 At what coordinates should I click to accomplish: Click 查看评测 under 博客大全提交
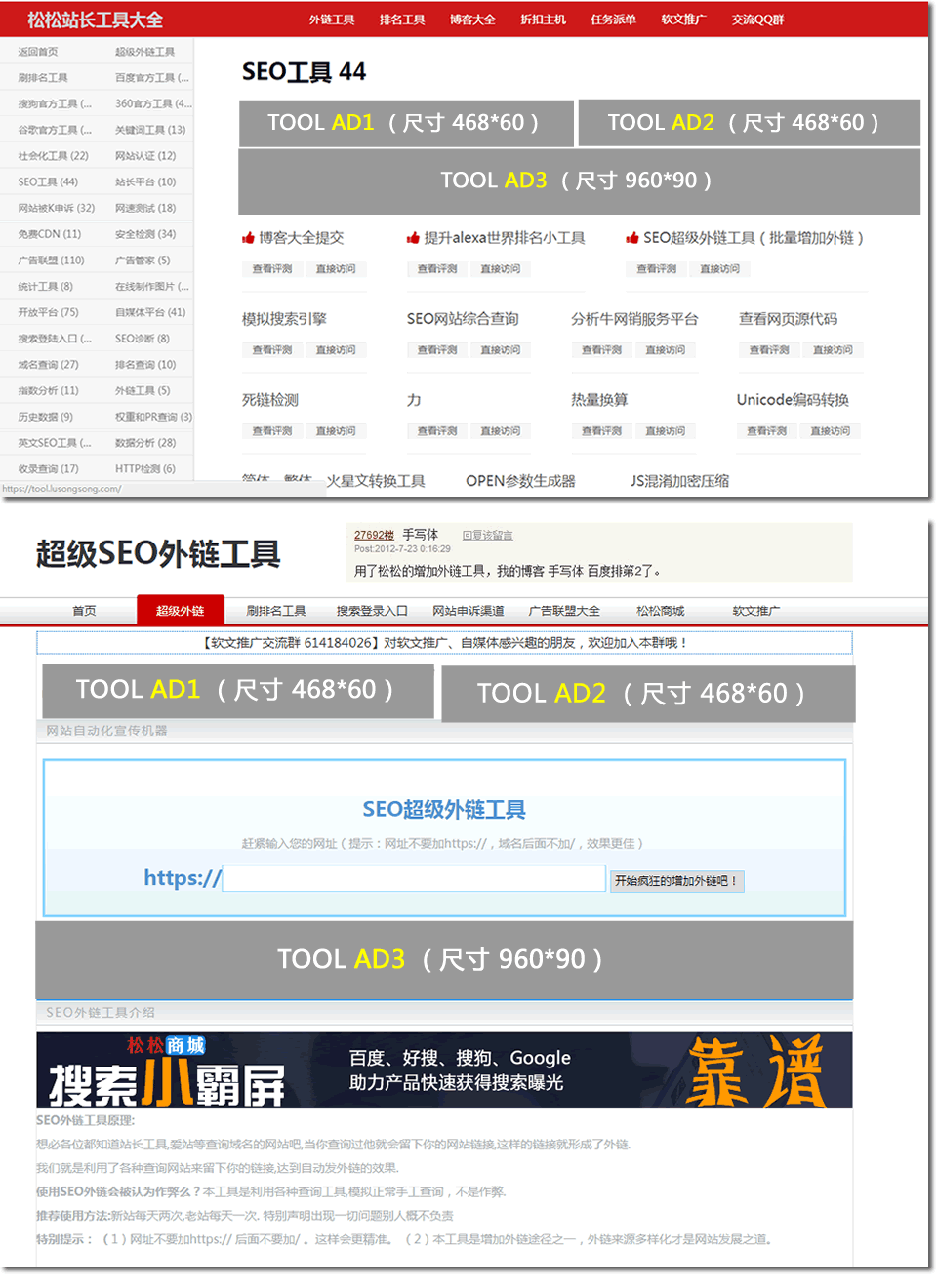pos(272,269)
